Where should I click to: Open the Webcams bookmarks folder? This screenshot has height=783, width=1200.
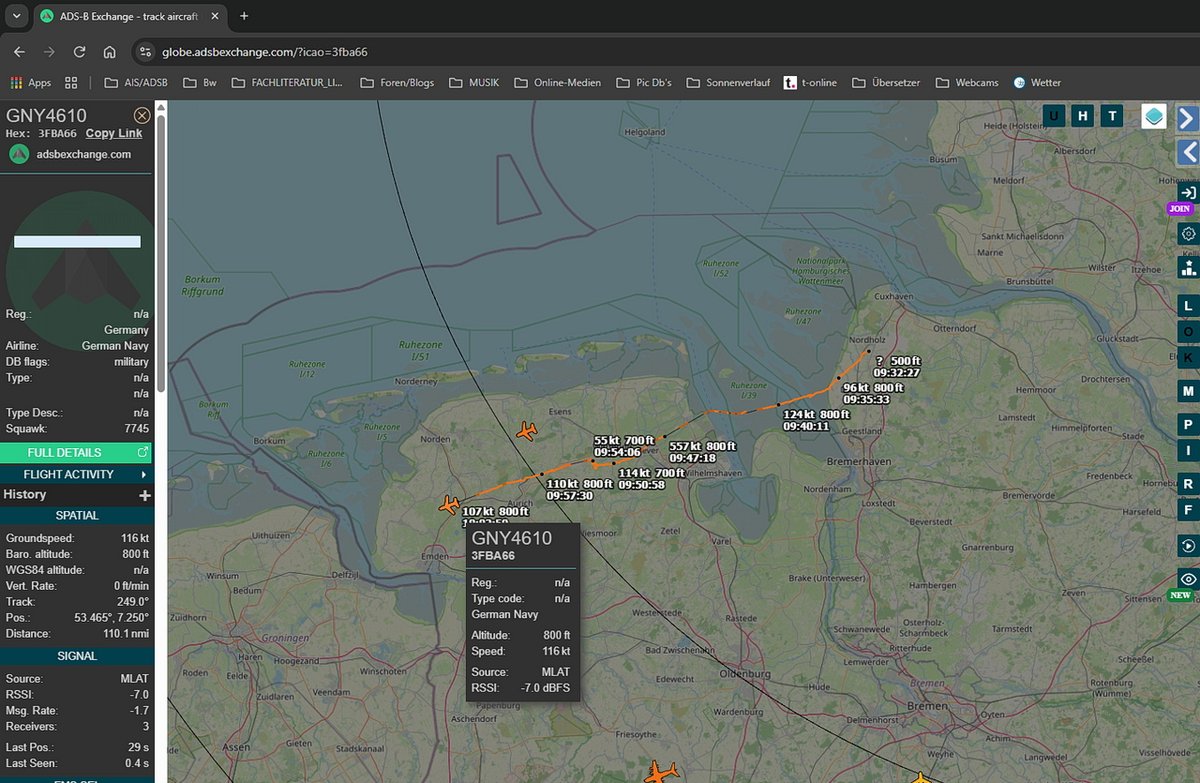coord(967,83)
